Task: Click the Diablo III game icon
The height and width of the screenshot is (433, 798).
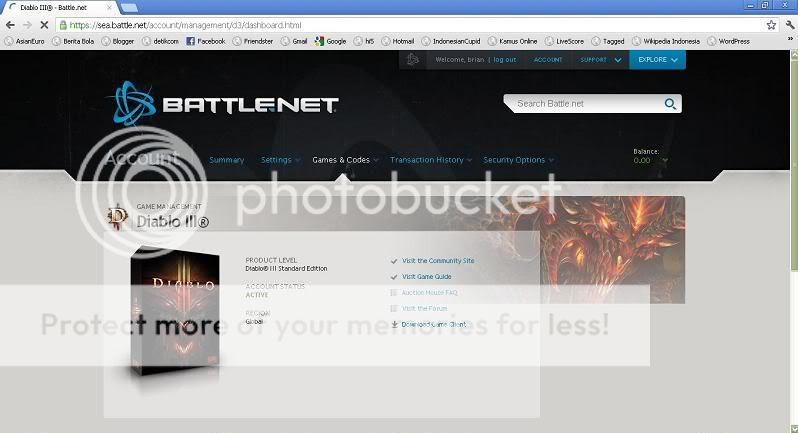Action: coord(118,217)
